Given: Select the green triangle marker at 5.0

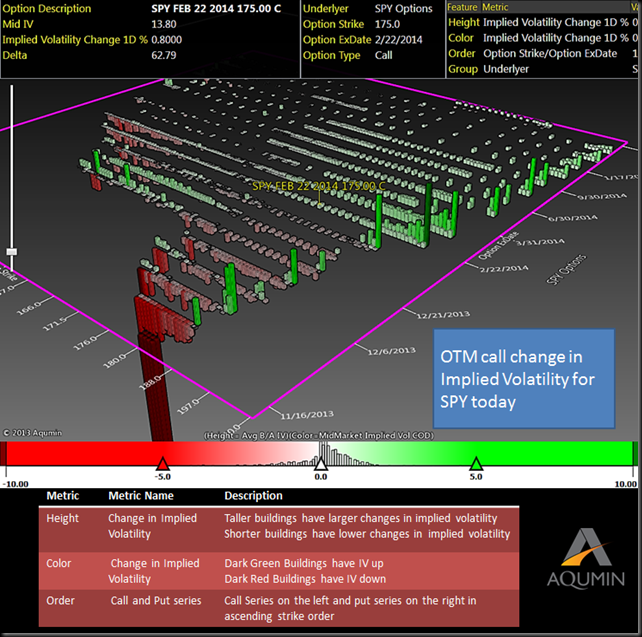Looking at the screenshot, I should coord(476,464).
